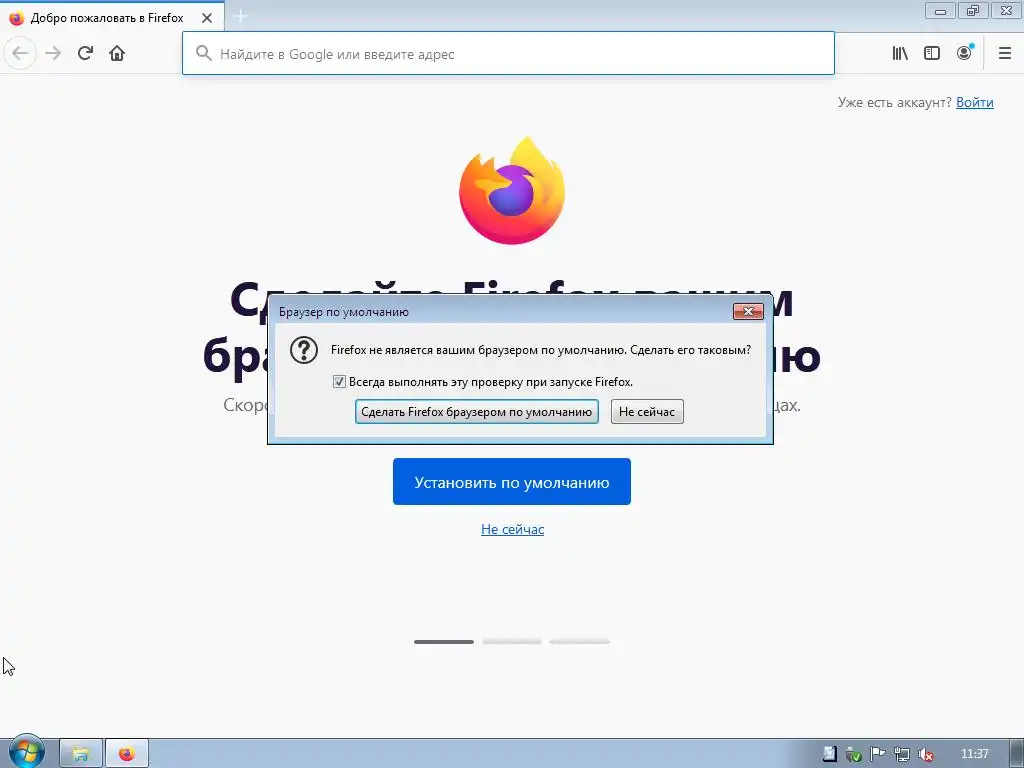Uncheck Всегда выполнять эту проверку checkbox
Image resolution: width=1024 pixels, height=768 pixels.
(x=339, y=381)
